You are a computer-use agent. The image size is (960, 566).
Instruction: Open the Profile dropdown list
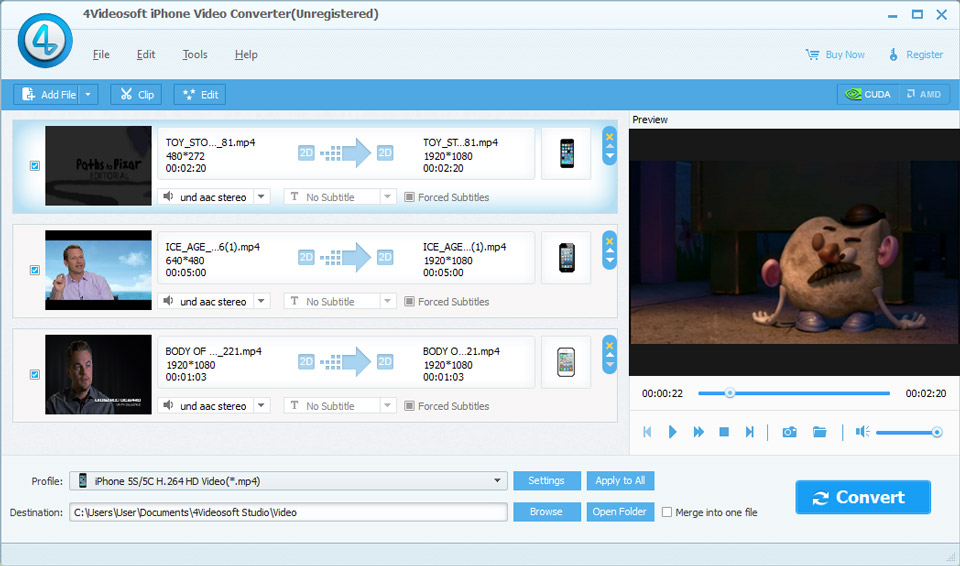click(288, 481)
